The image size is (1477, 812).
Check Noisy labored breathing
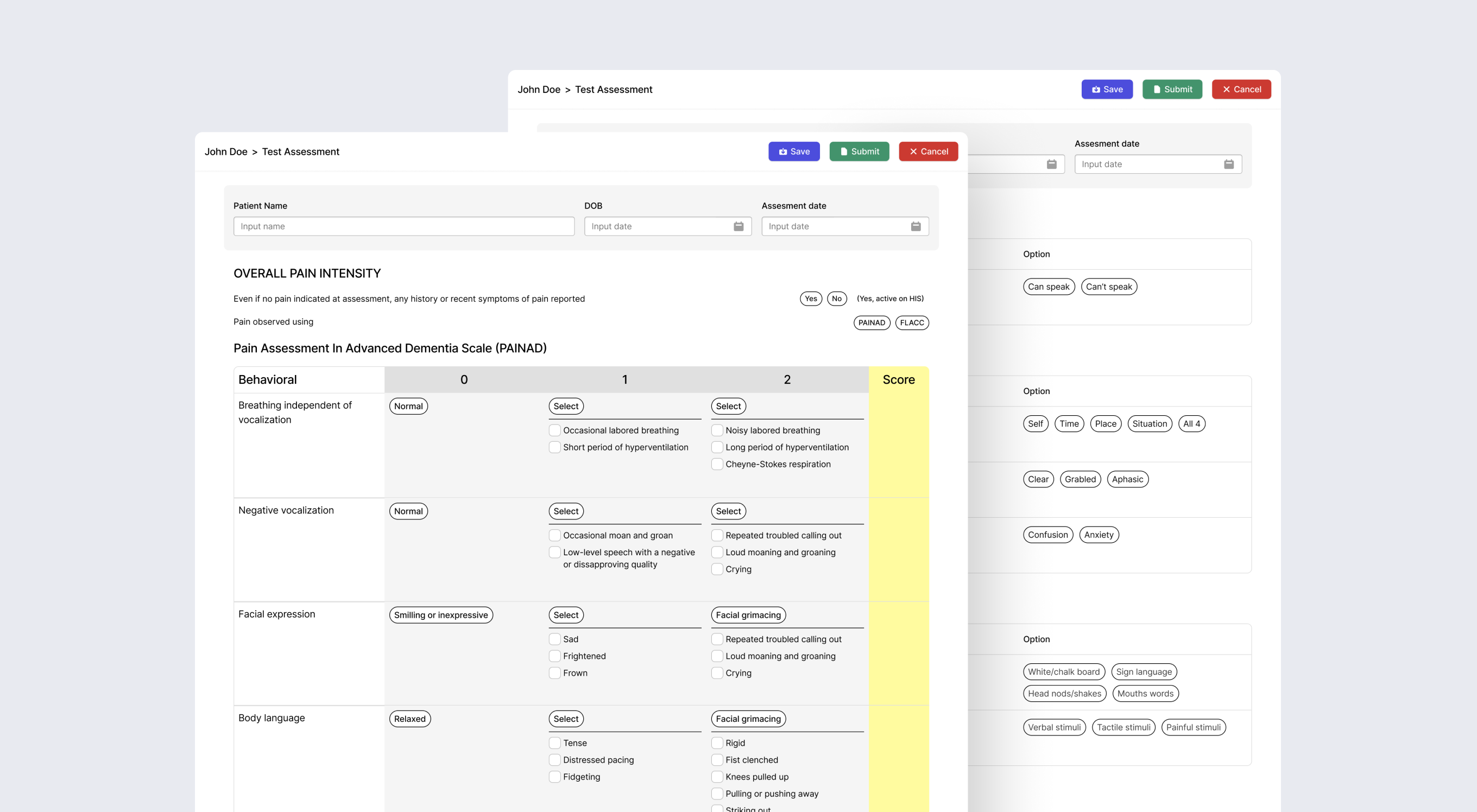717,430
